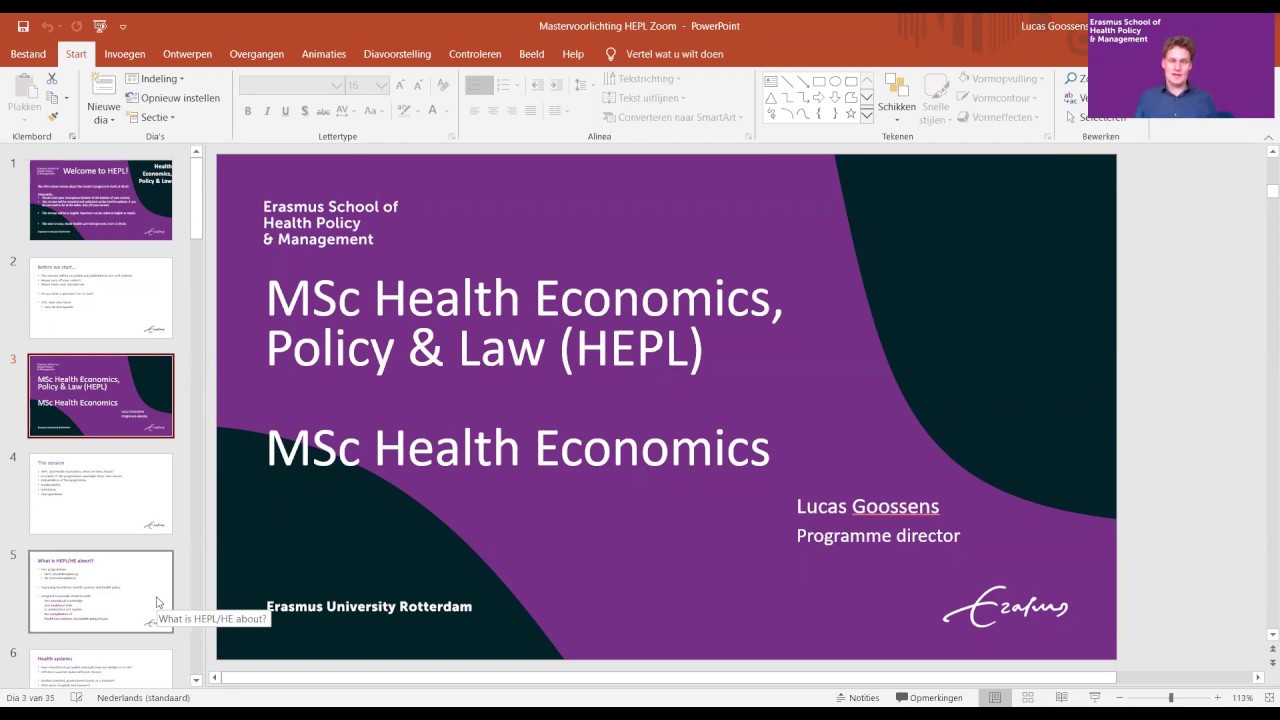Select slide 1 Welcome to HEPL thumbnail
The width and height of the screenshot is (1280, 720).
(x=101, y=200)
